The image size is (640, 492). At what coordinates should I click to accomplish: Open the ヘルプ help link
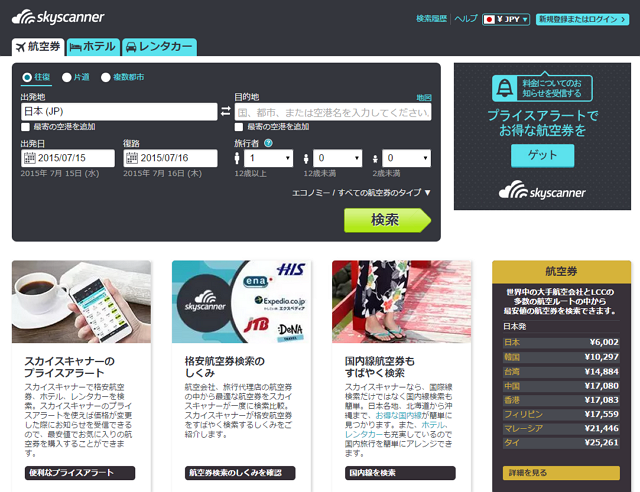tap(466, 19)
